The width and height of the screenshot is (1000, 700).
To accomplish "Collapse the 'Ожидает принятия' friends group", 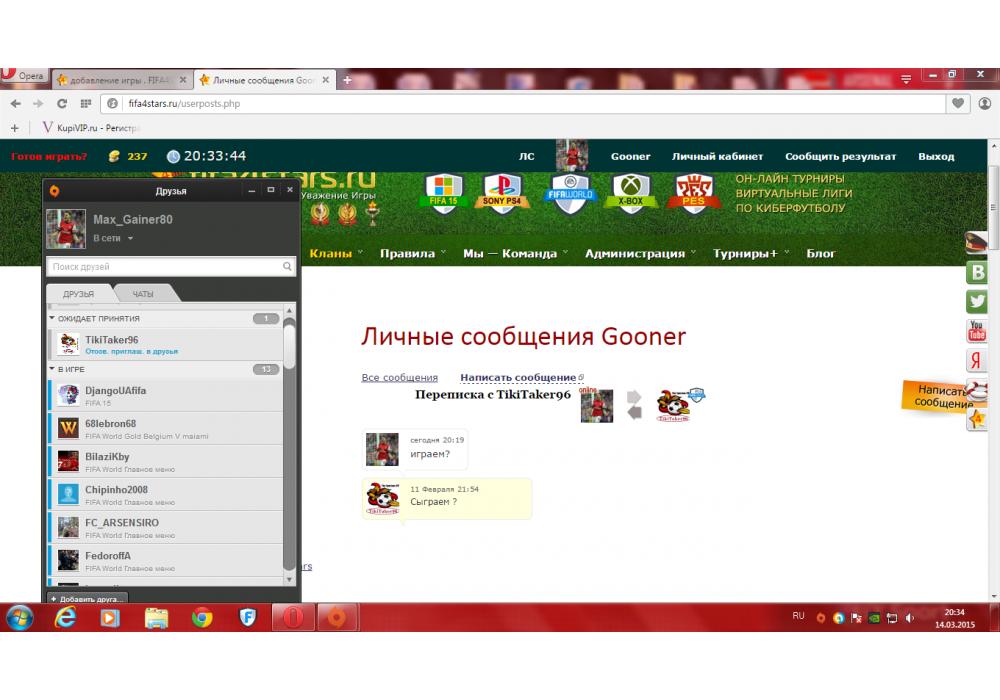I will tap(52, 318).
